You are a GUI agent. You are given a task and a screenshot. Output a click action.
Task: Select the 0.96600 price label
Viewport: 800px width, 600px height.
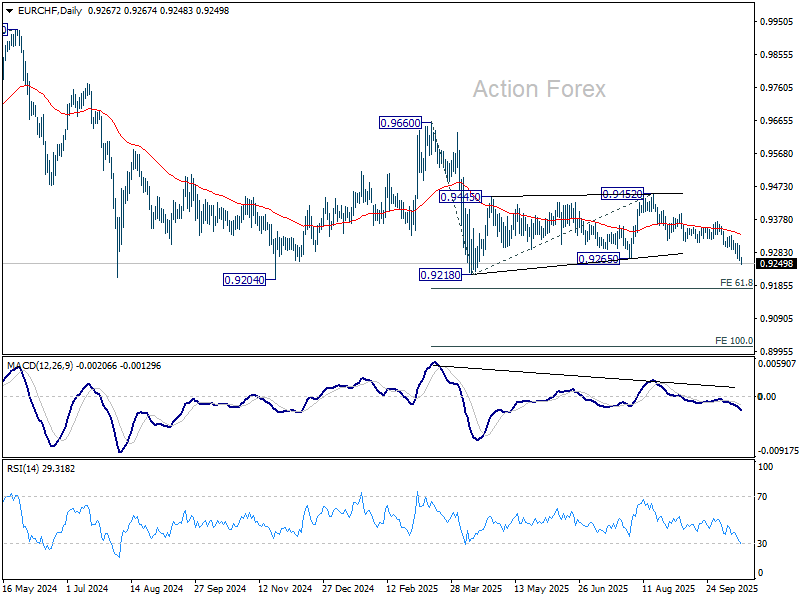[401, 123]
